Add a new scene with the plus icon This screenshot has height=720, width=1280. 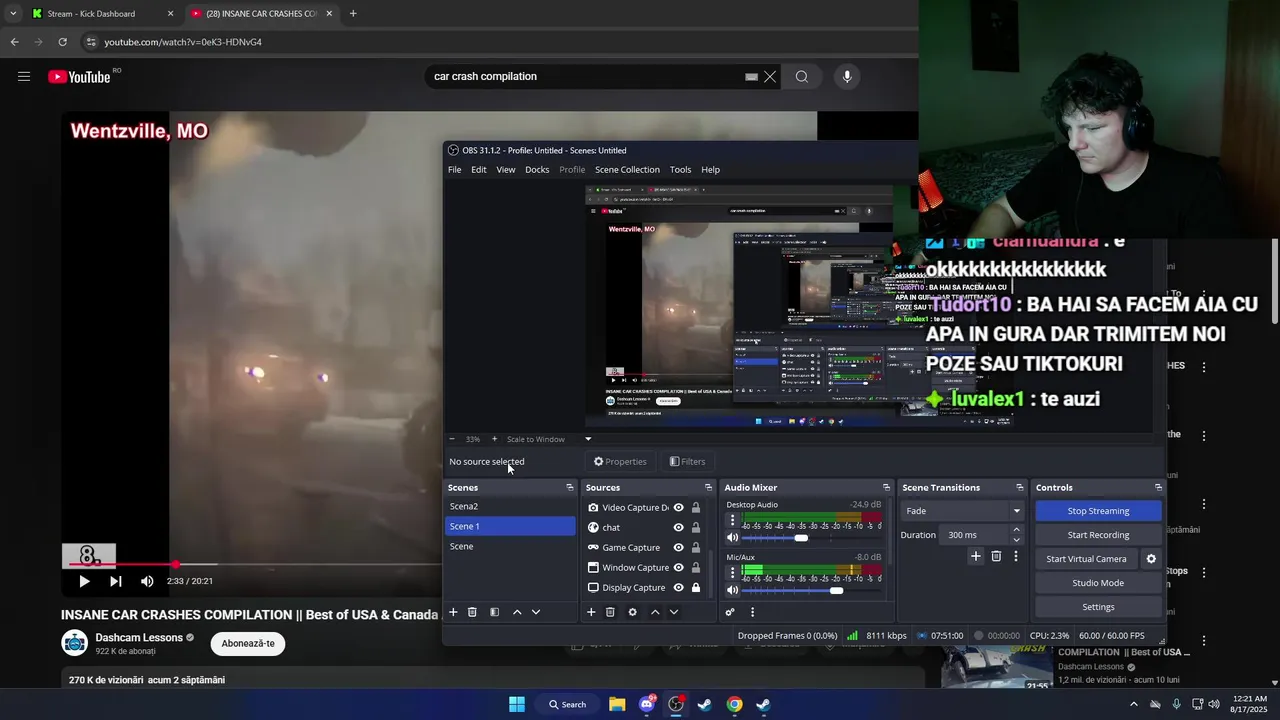(x=453, y=612)
